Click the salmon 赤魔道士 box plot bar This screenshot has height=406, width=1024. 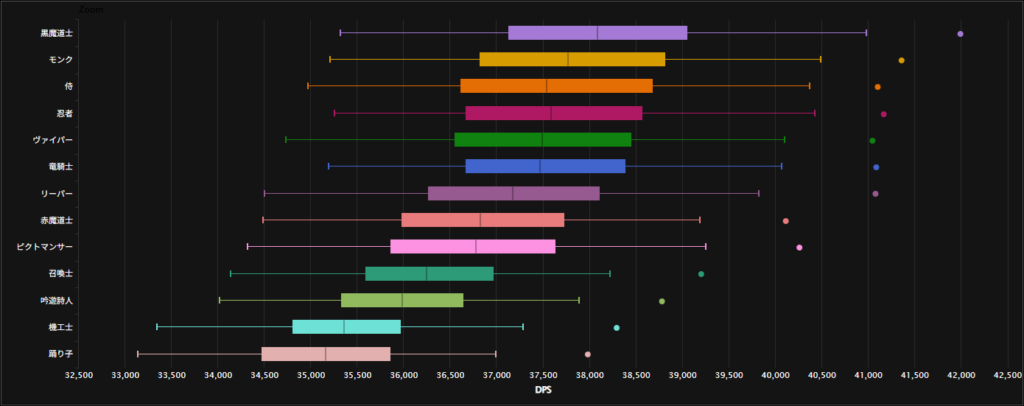tap(482, 220)
